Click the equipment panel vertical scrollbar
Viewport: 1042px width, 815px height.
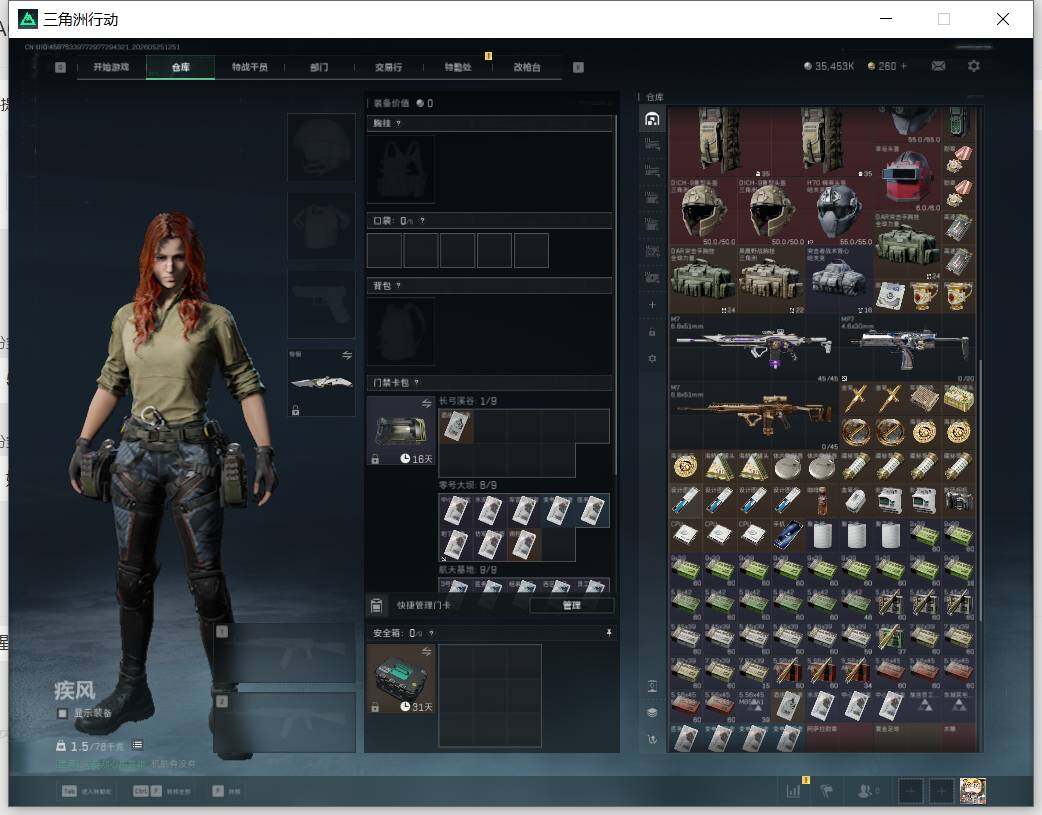616,296
